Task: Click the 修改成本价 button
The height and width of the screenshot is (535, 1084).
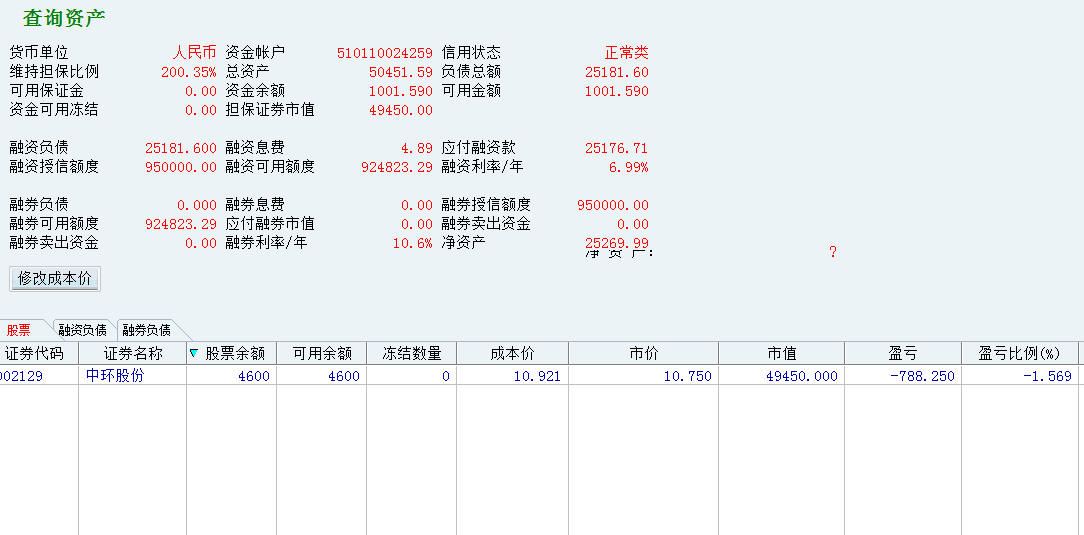Action: (55, 279)
